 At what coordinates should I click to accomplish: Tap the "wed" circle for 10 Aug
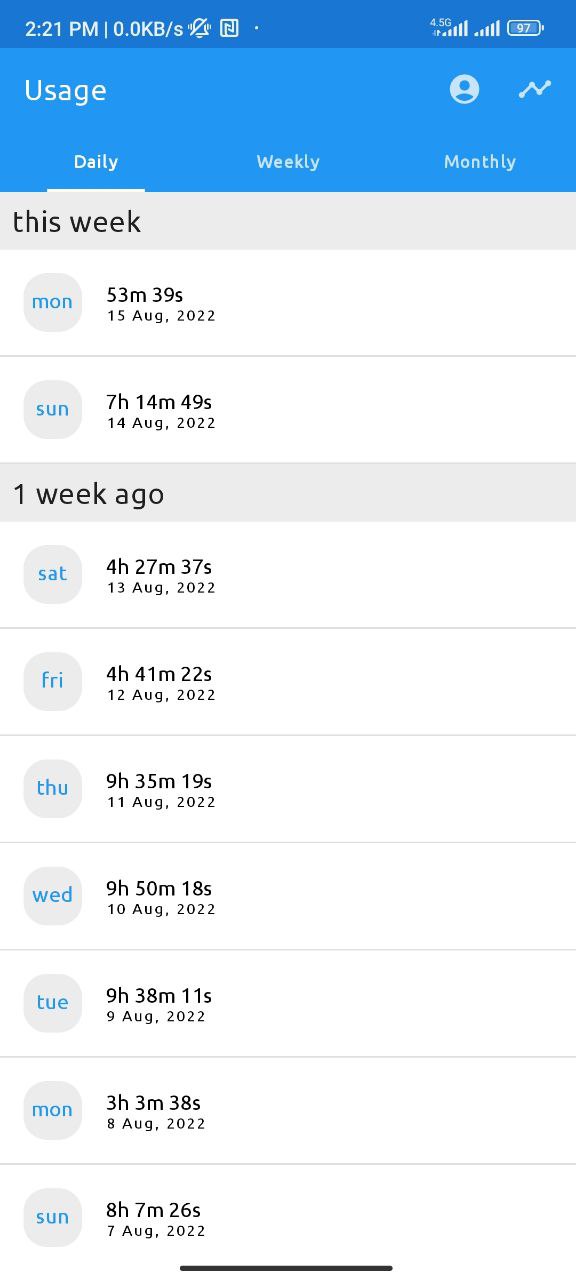[x=52, y=895]
